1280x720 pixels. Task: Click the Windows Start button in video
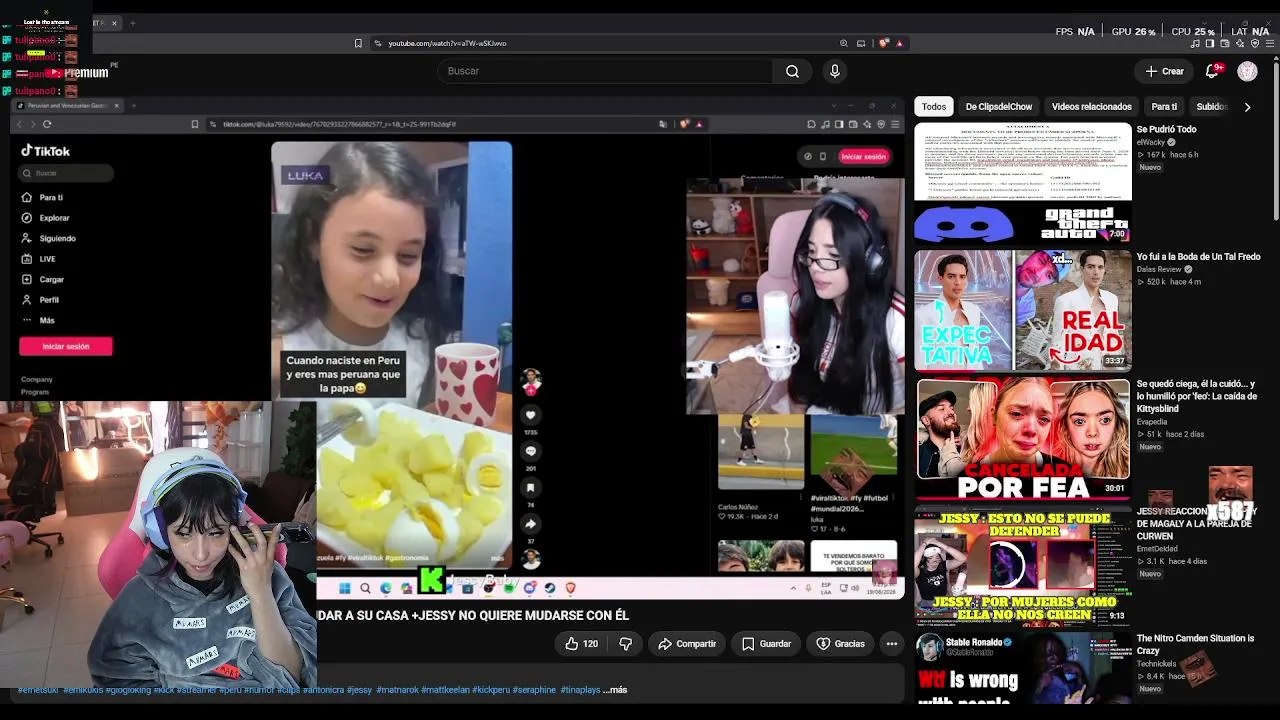point(345,588)
